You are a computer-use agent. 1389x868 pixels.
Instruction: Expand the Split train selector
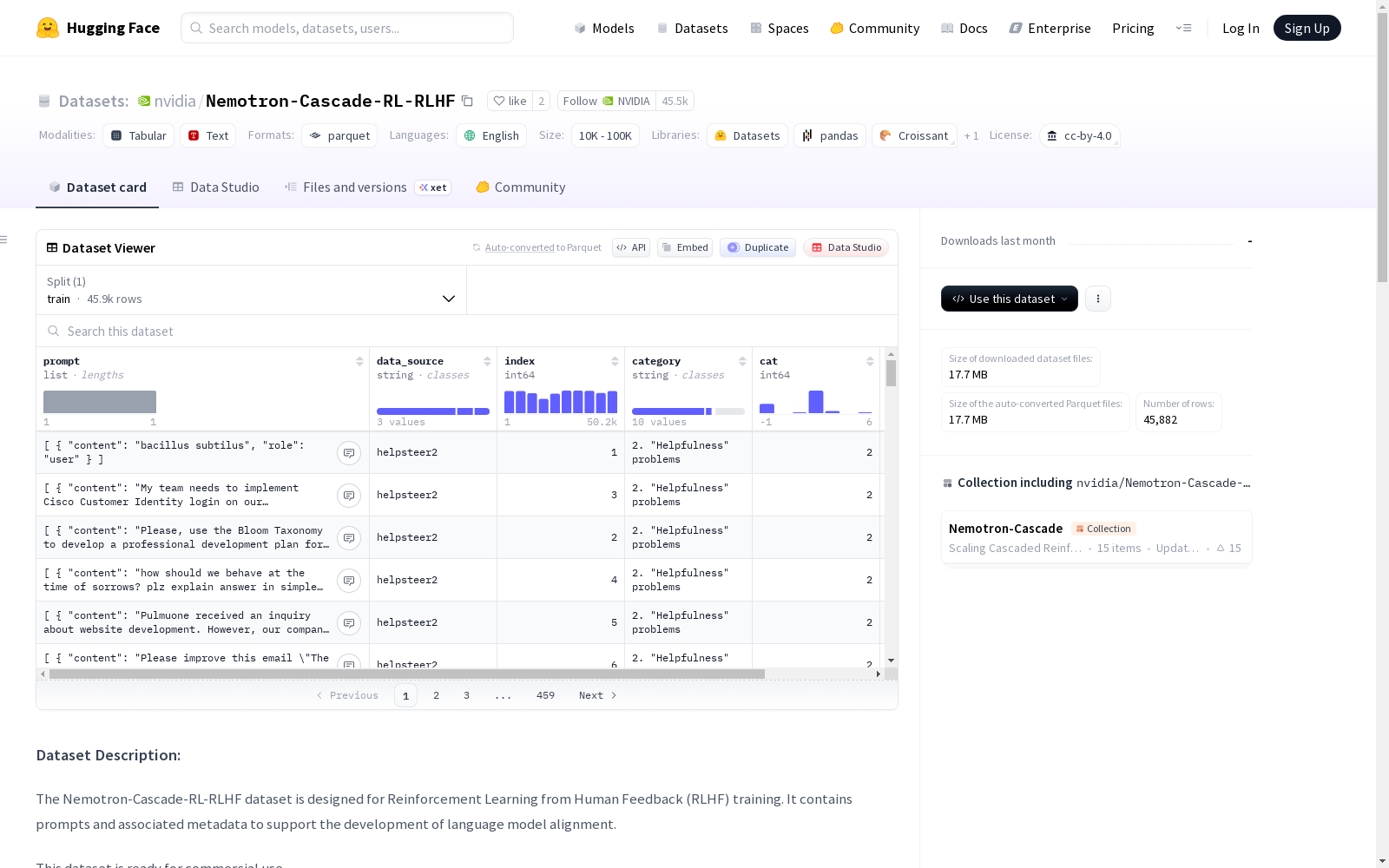click(x=252, y=290)
